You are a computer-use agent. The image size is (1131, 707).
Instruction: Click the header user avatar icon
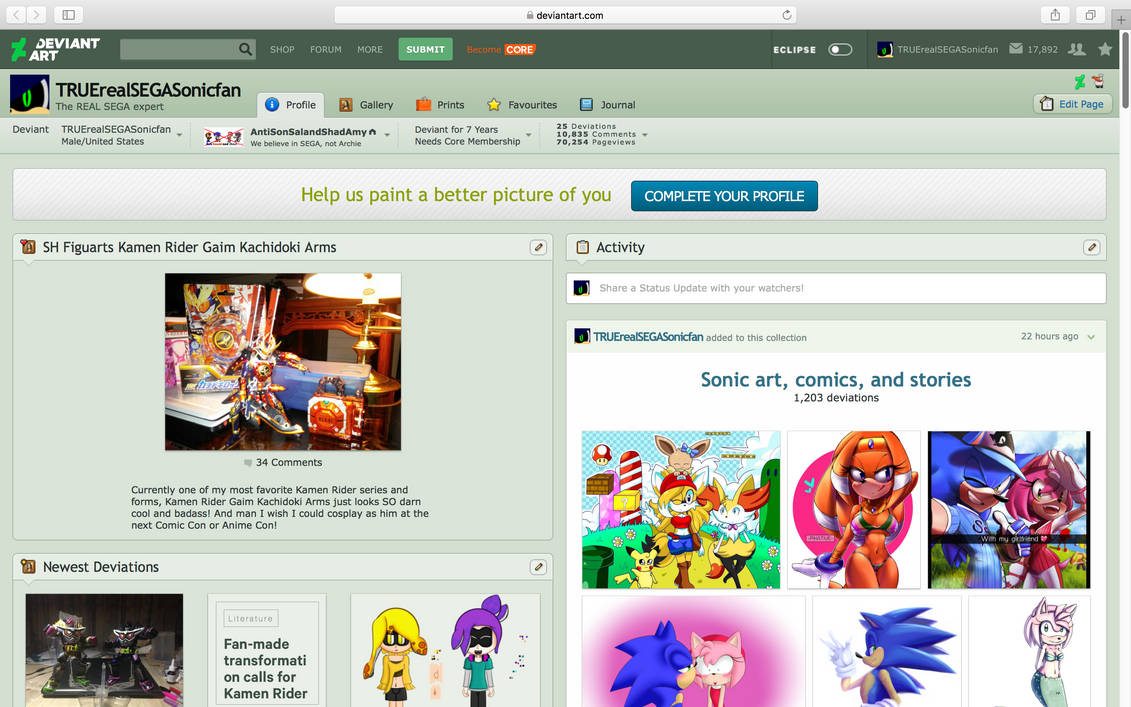[x=885, y=50]
